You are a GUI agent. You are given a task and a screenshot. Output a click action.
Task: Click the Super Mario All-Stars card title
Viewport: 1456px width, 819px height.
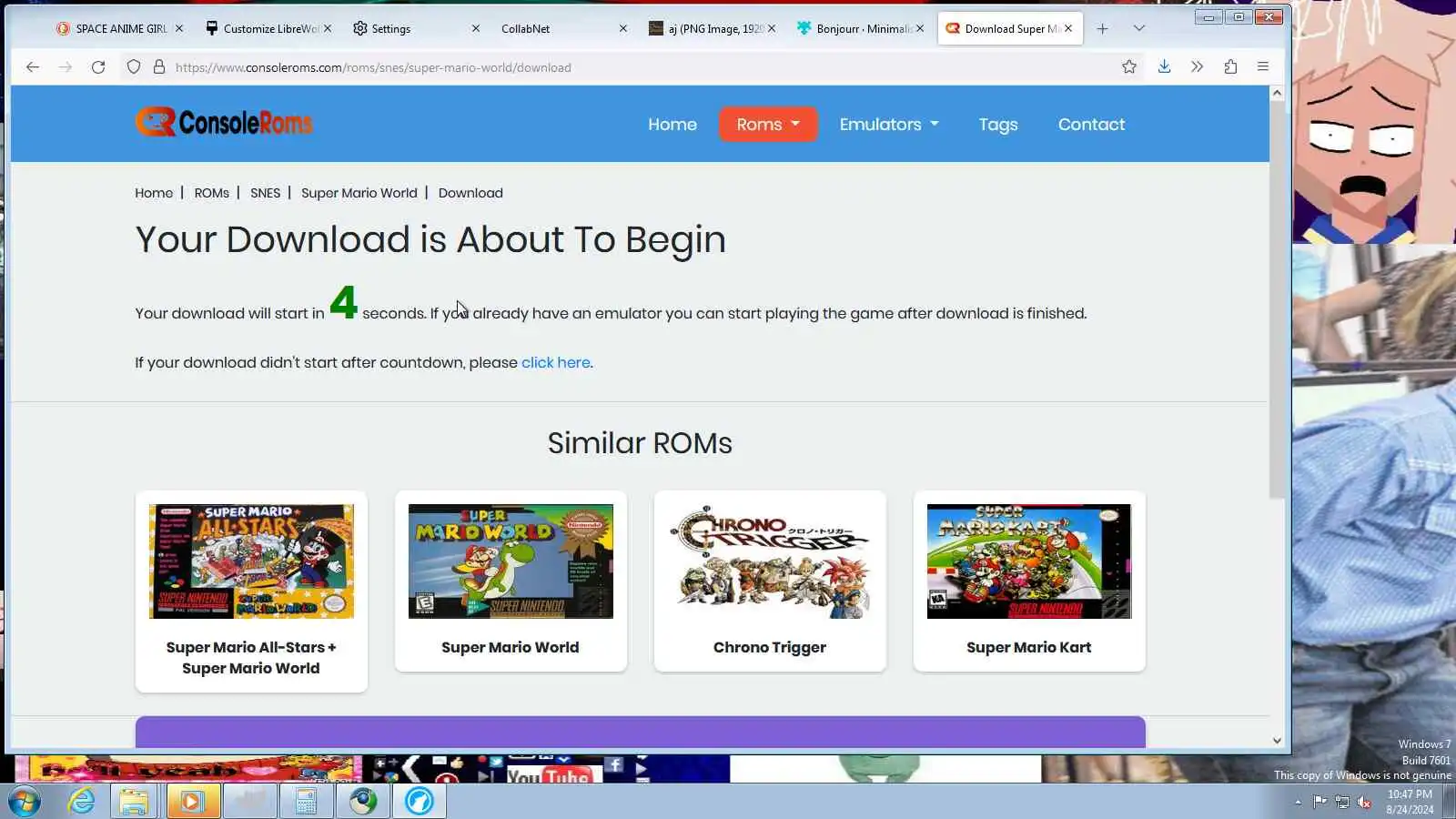pos(251,658)
